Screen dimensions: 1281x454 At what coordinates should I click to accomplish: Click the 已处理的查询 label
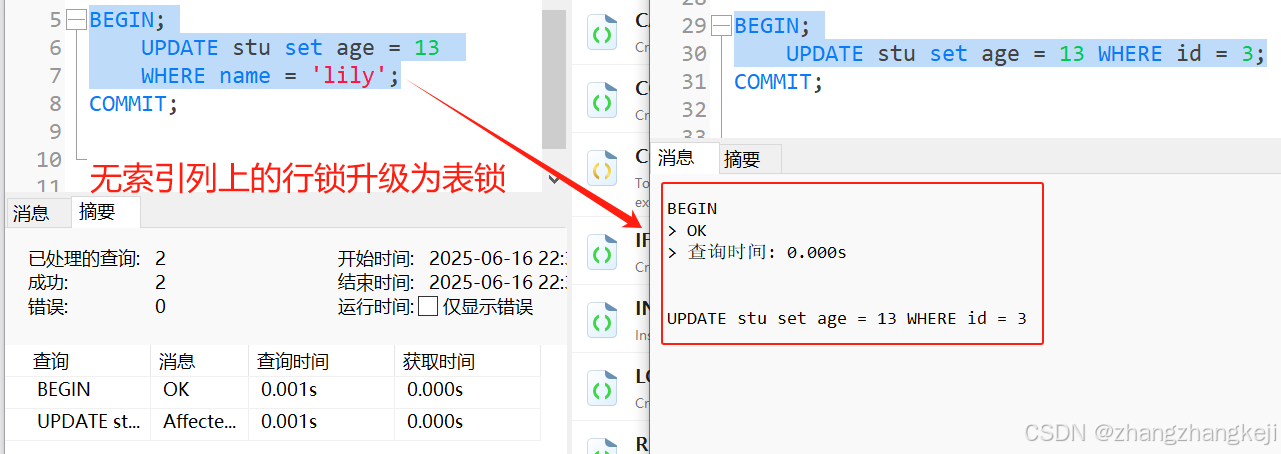84,258
